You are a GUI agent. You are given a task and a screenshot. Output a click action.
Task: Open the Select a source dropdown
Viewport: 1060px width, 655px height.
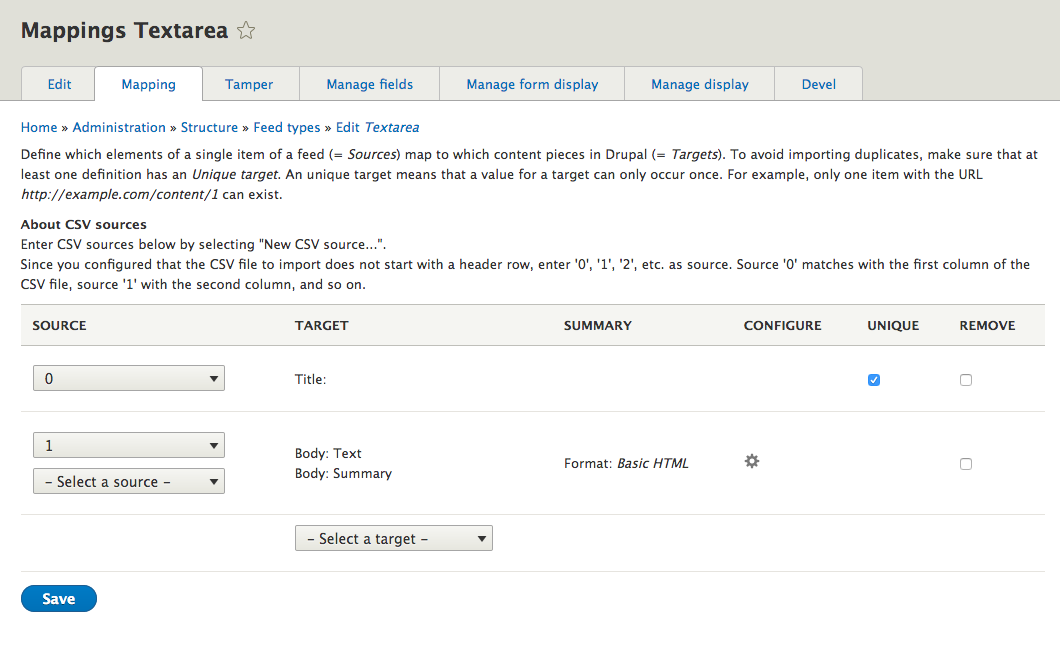(128, 481)
